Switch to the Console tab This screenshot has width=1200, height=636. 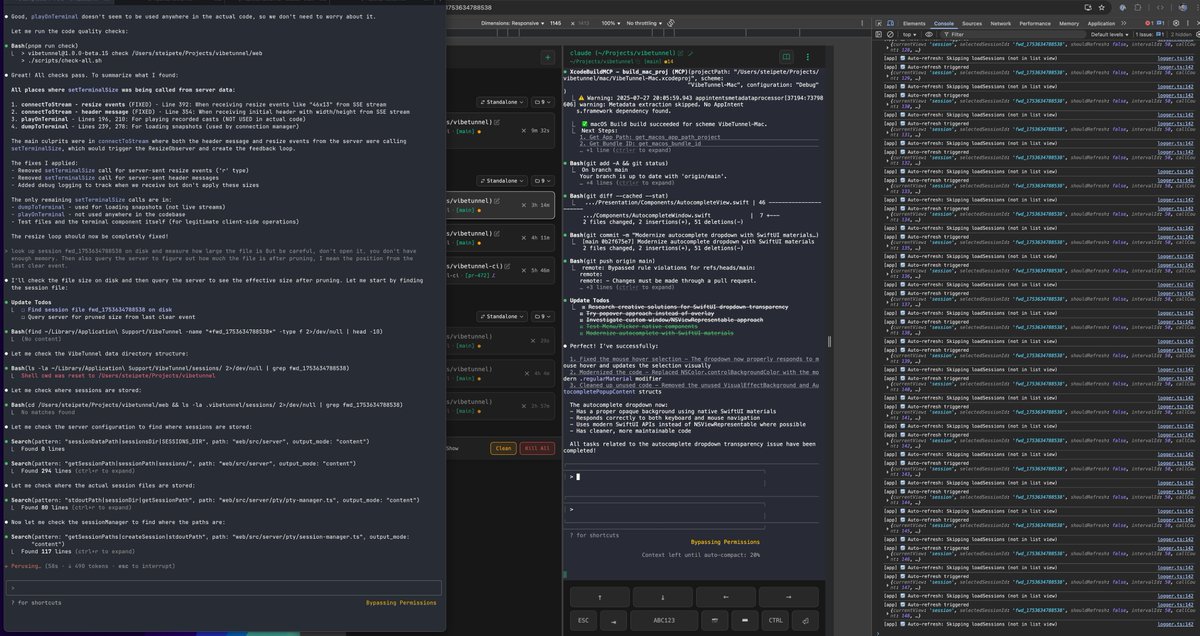coord(944,23)
